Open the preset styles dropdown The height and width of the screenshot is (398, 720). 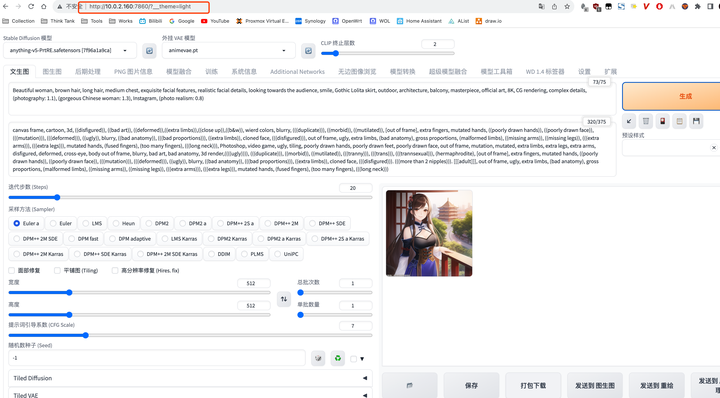(x=671, y=148)
